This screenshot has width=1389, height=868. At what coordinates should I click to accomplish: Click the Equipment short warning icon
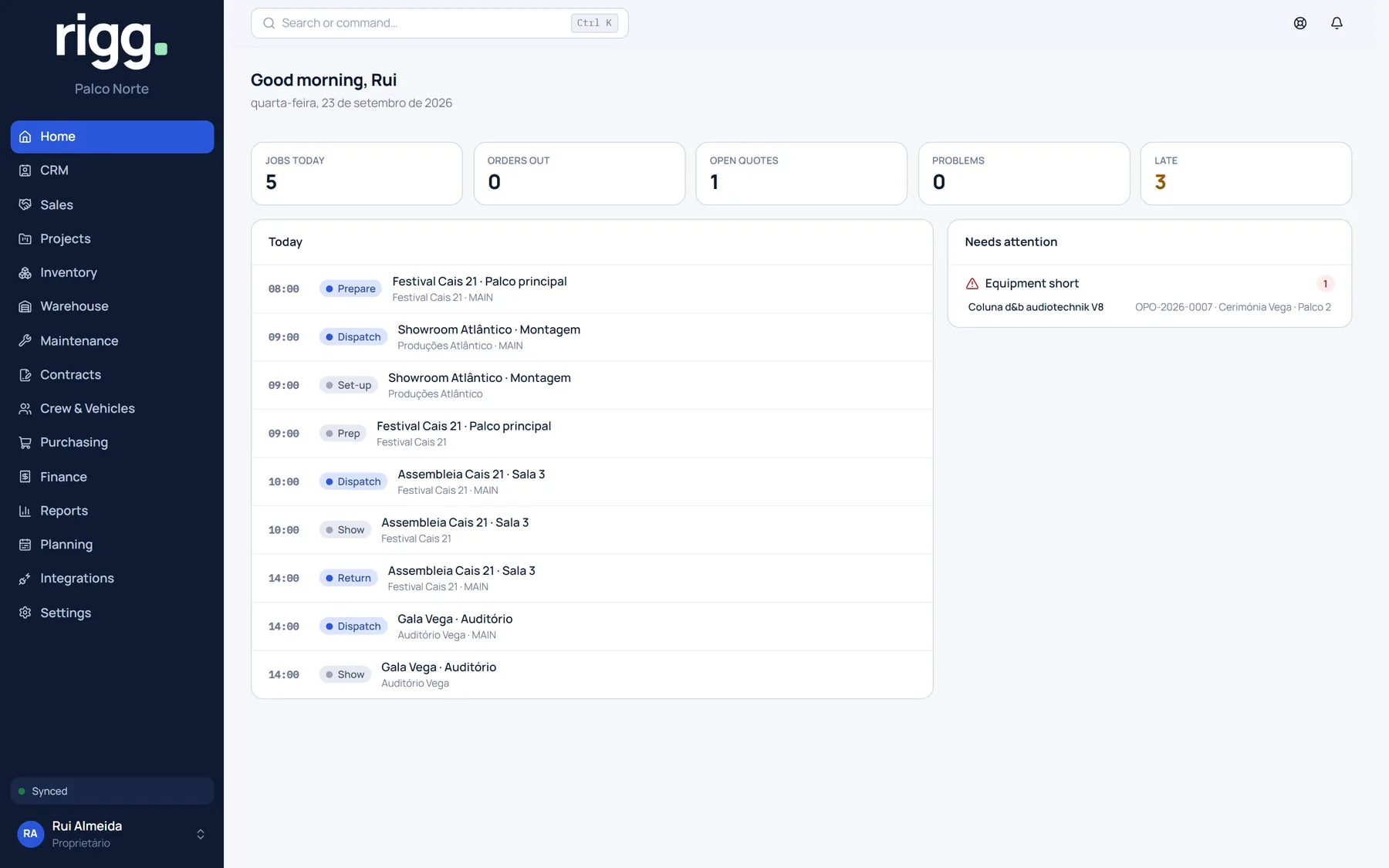coord(972,284)
